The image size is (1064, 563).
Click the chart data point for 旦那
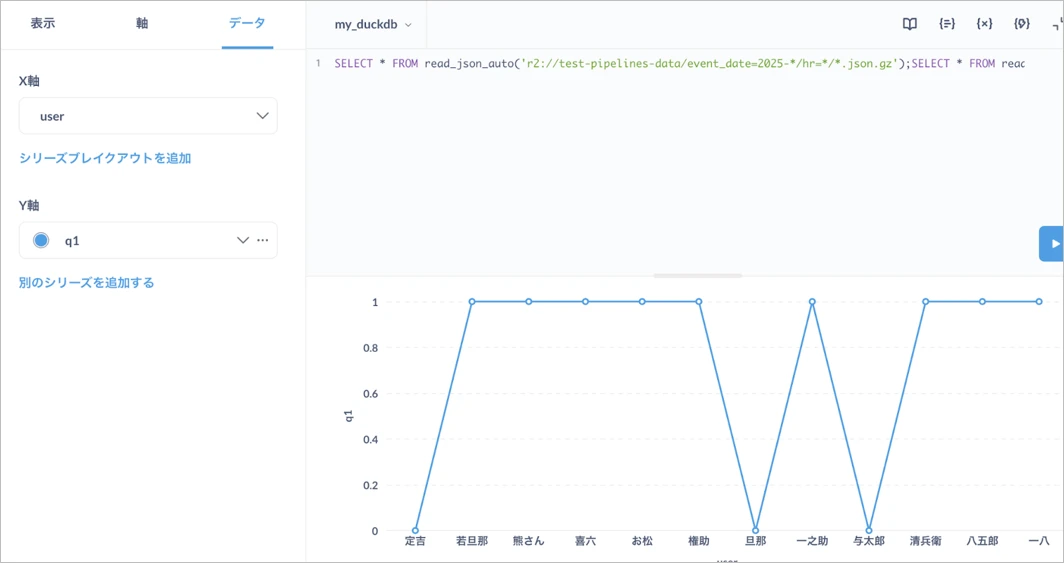click(755, 530)
